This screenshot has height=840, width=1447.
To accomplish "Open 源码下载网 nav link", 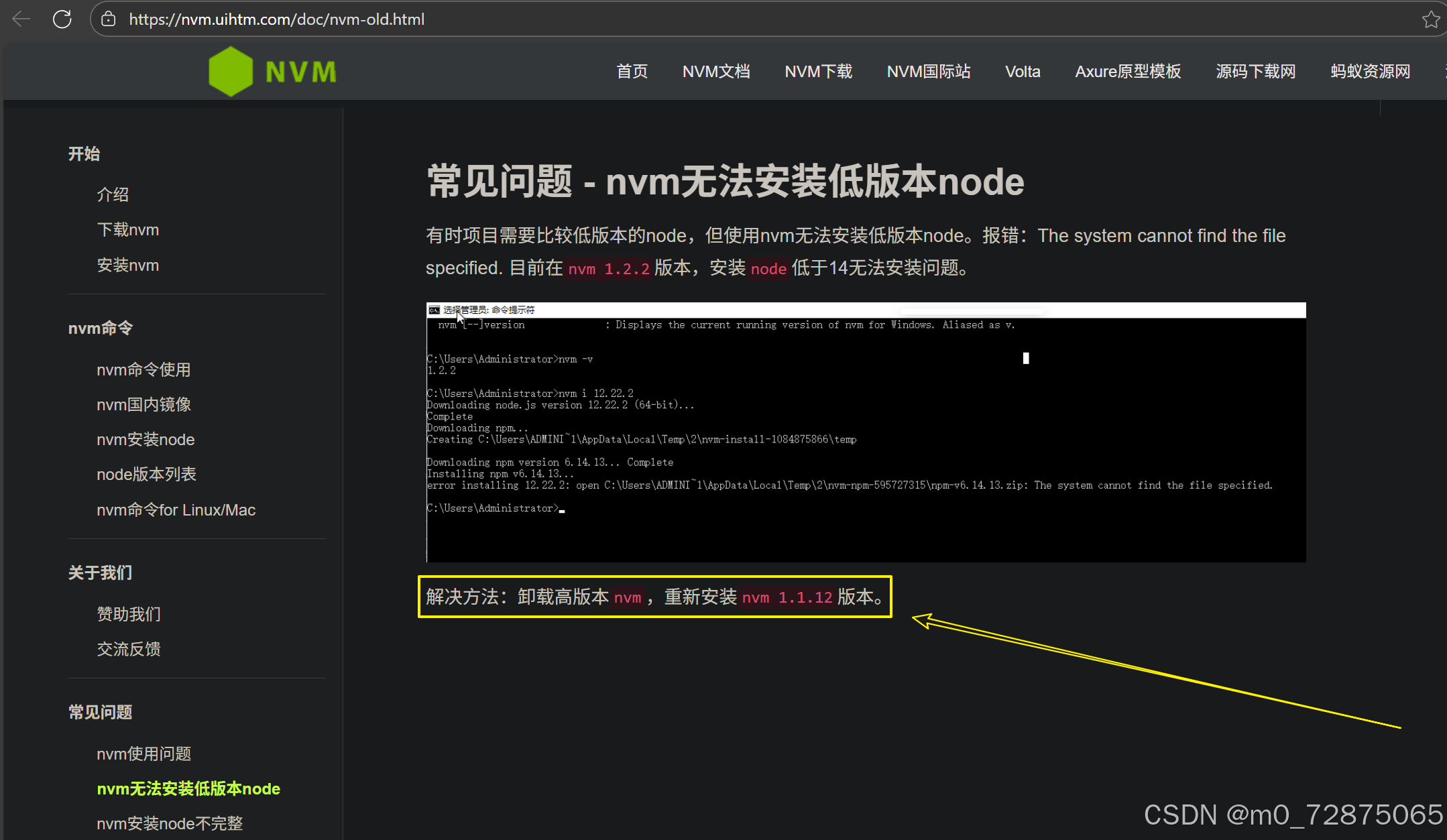I will [x=1256, y=71].
